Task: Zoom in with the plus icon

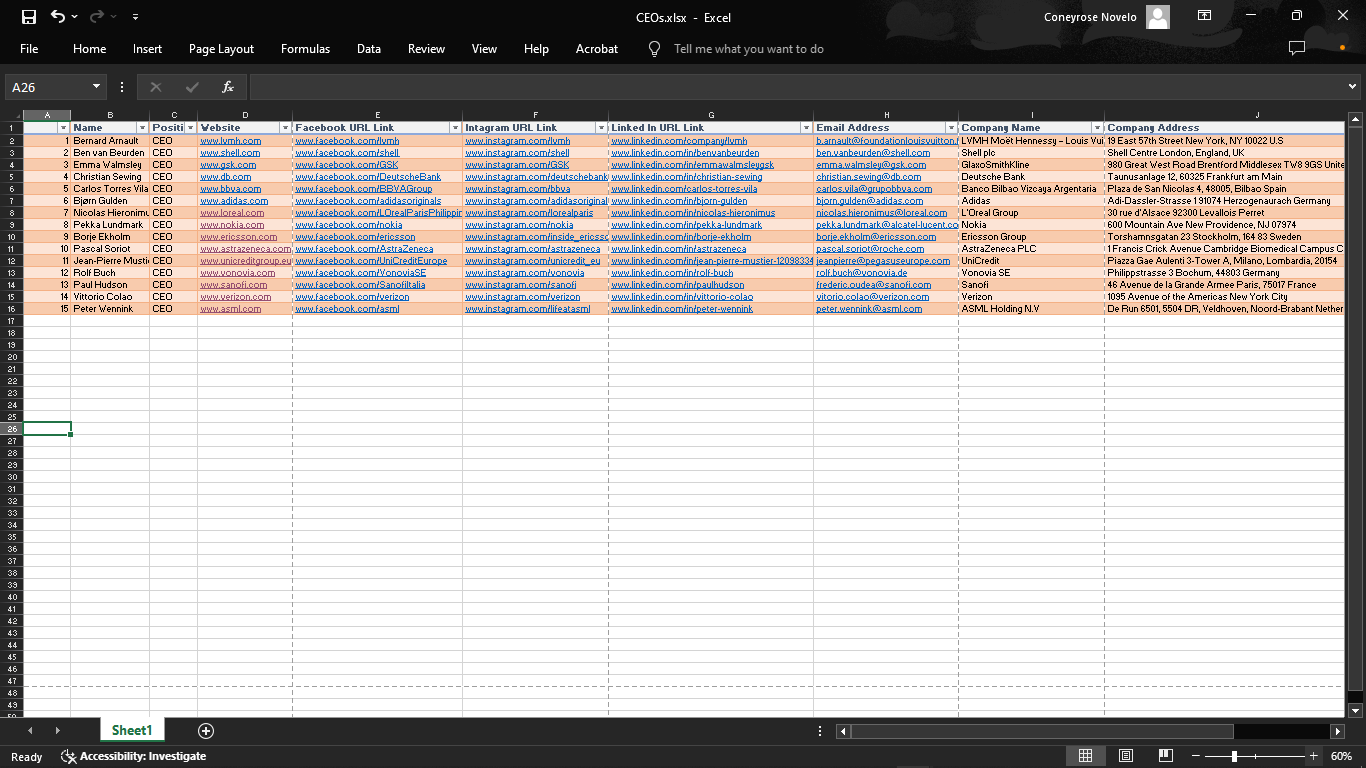Action: (1314, 756)
